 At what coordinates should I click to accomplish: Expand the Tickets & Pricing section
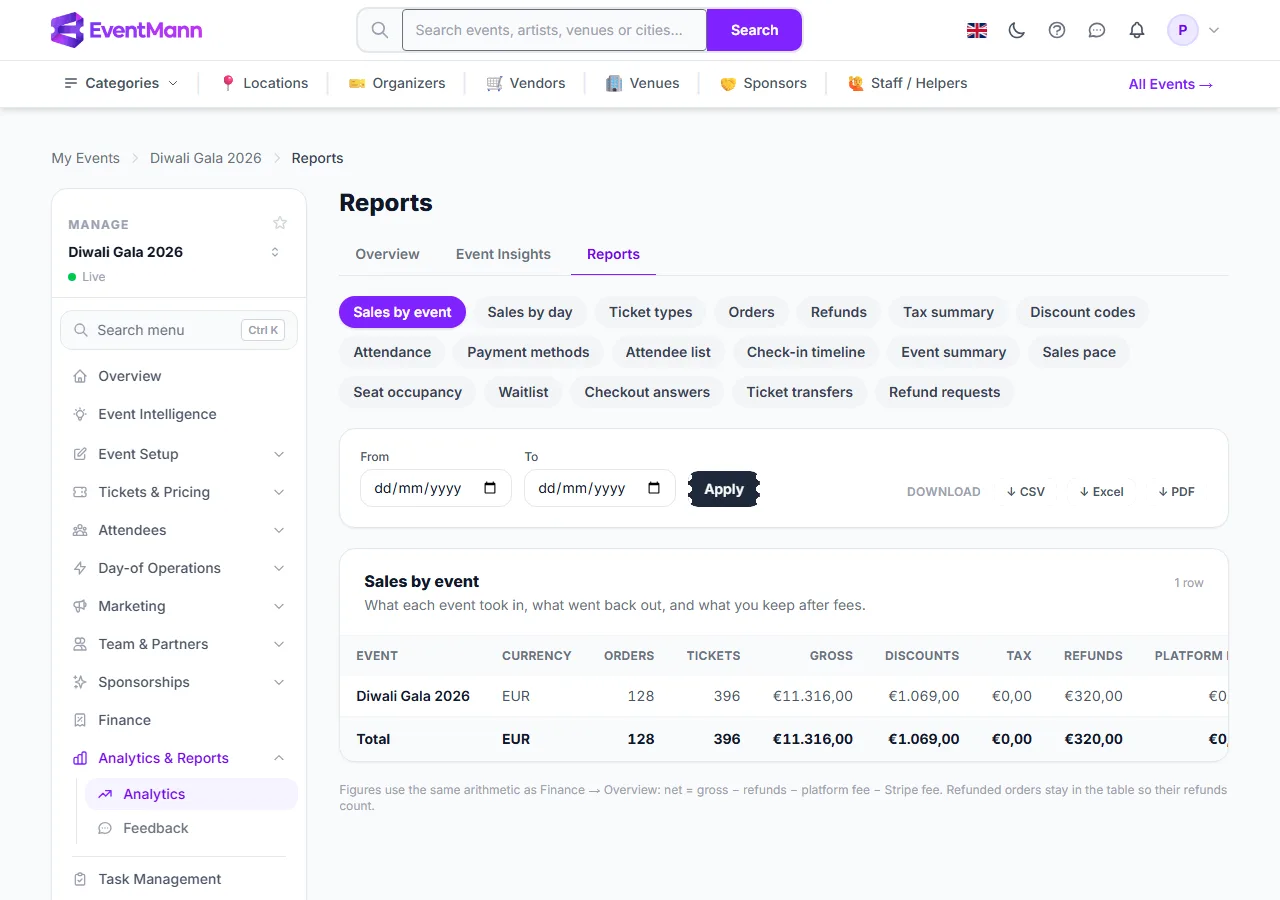coord(179,492)
